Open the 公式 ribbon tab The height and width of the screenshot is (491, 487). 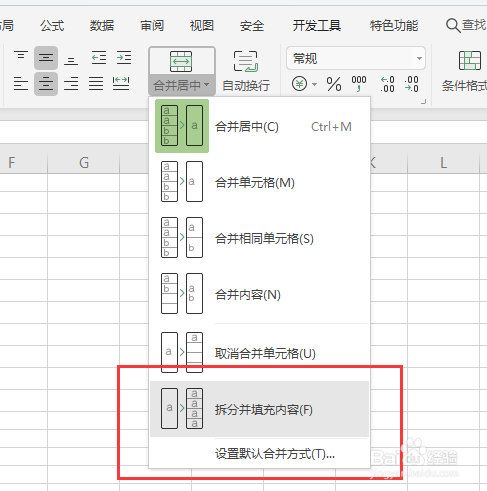tap(52, 26)
